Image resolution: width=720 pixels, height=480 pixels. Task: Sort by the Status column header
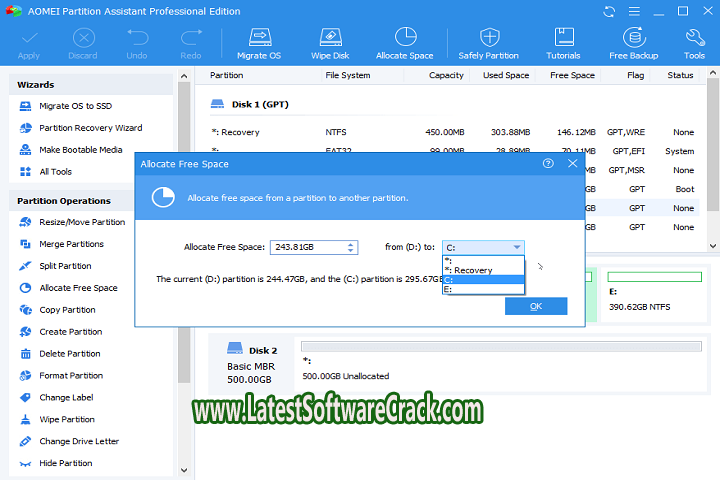pos(681,75)
